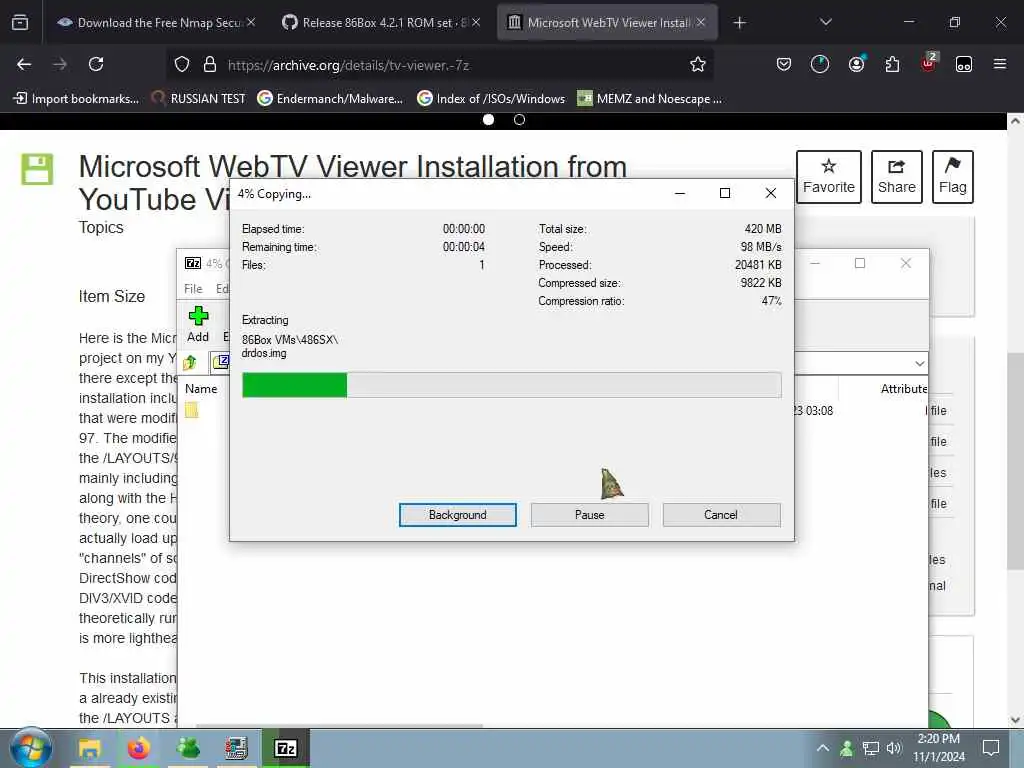
Task: Go back to the previous page
Action: tap(24, 64)
